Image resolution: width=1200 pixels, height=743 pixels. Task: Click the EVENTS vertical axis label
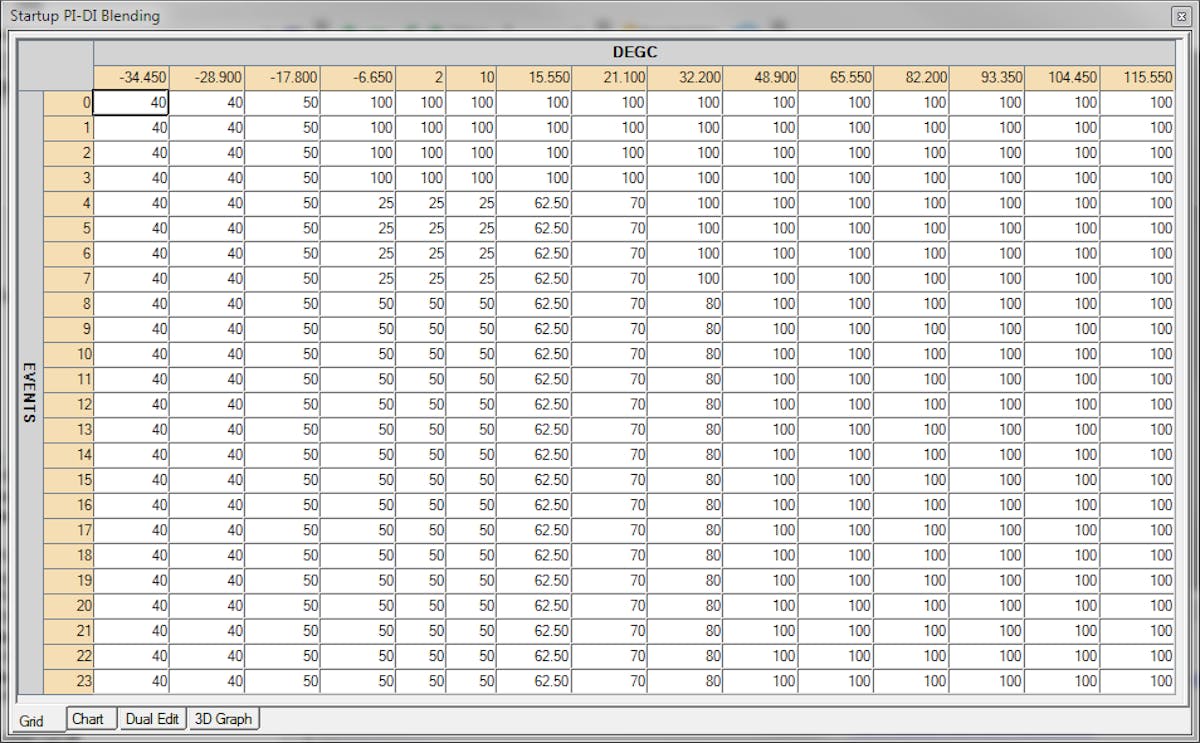pos(29,392)
